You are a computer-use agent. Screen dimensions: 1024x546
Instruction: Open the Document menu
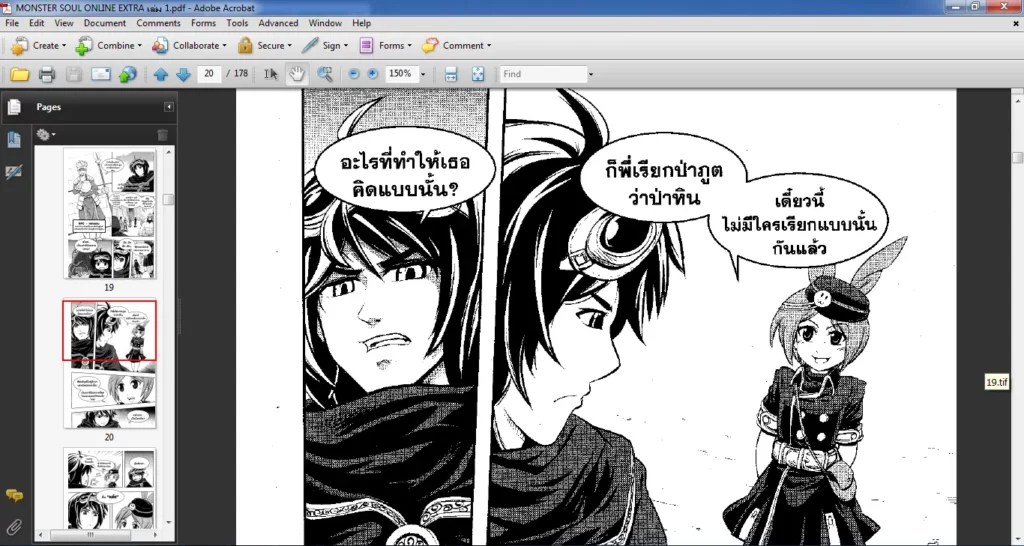104,23
